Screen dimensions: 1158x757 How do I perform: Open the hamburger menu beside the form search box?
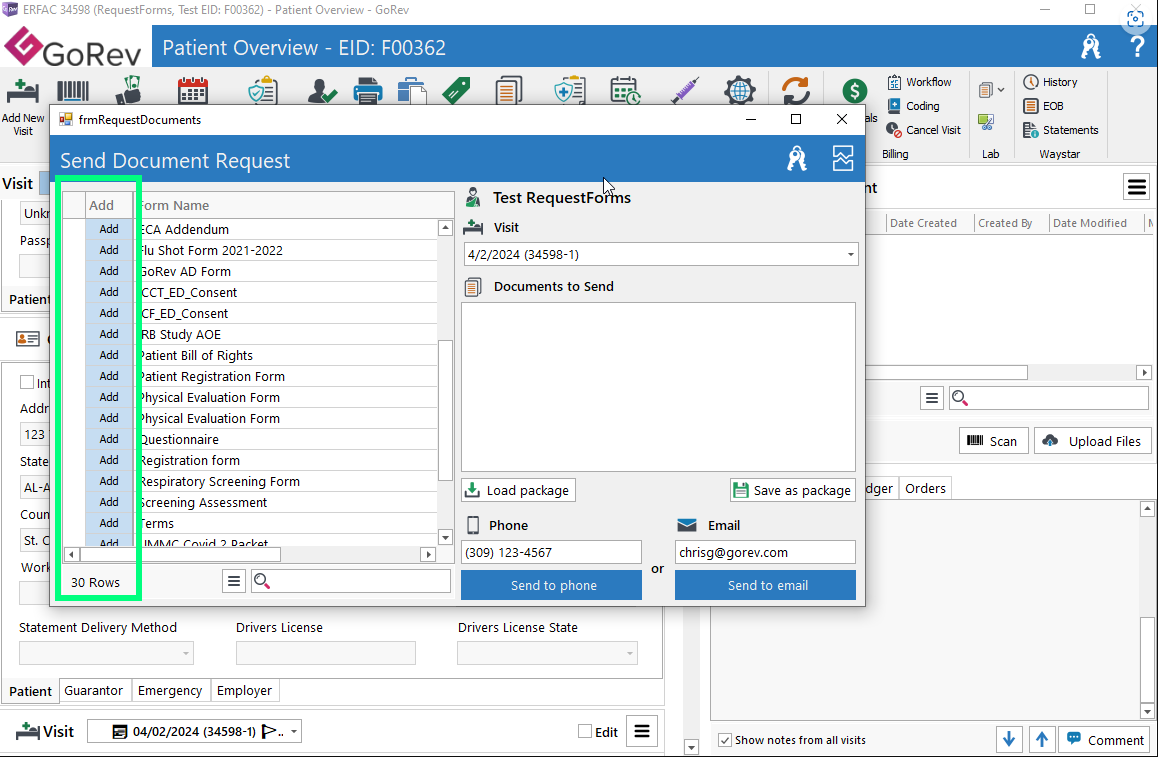click(x=233, y=581)
